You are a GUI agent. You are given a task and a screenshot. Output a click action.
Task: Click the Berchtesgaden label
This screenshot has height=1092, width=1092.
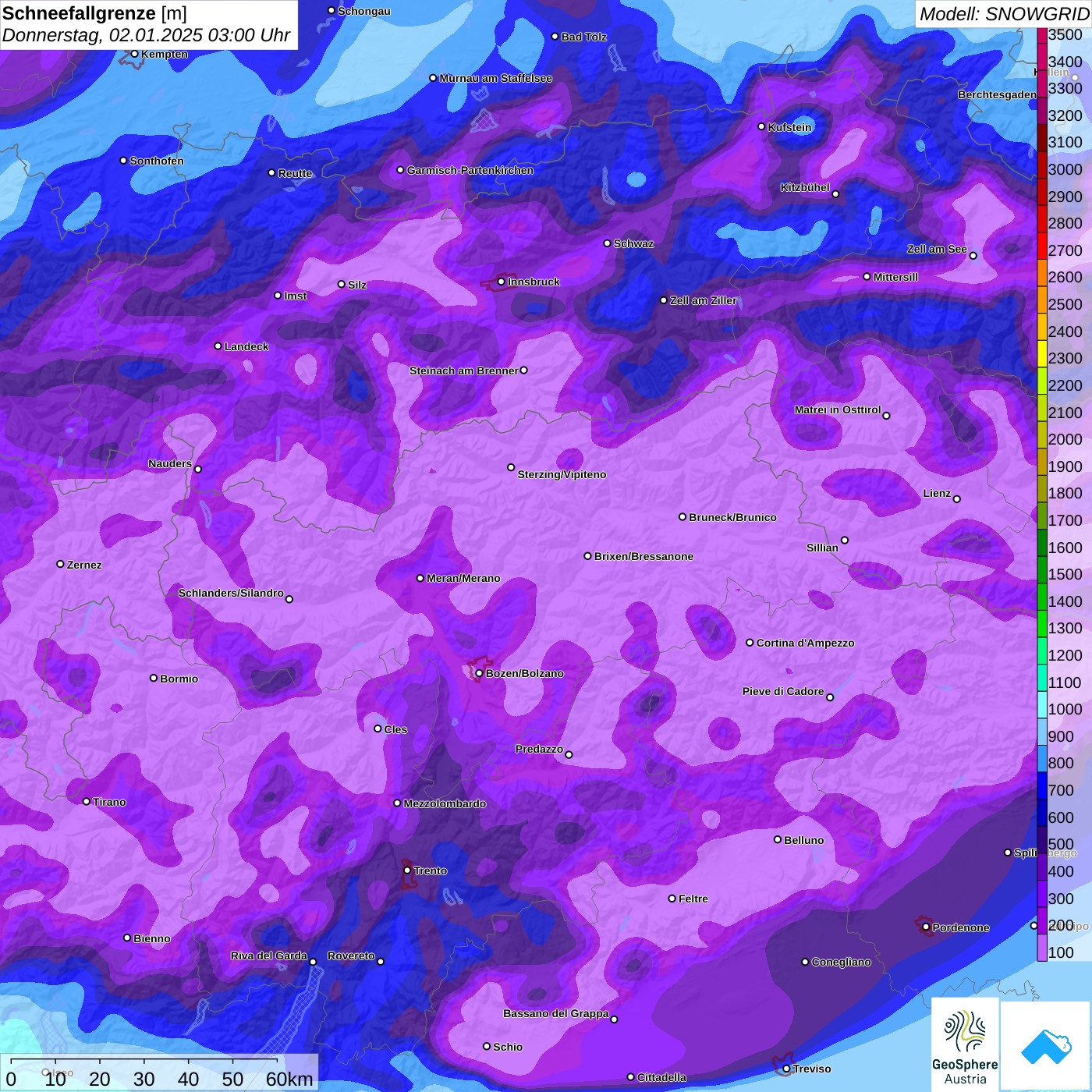pos(998,94)
